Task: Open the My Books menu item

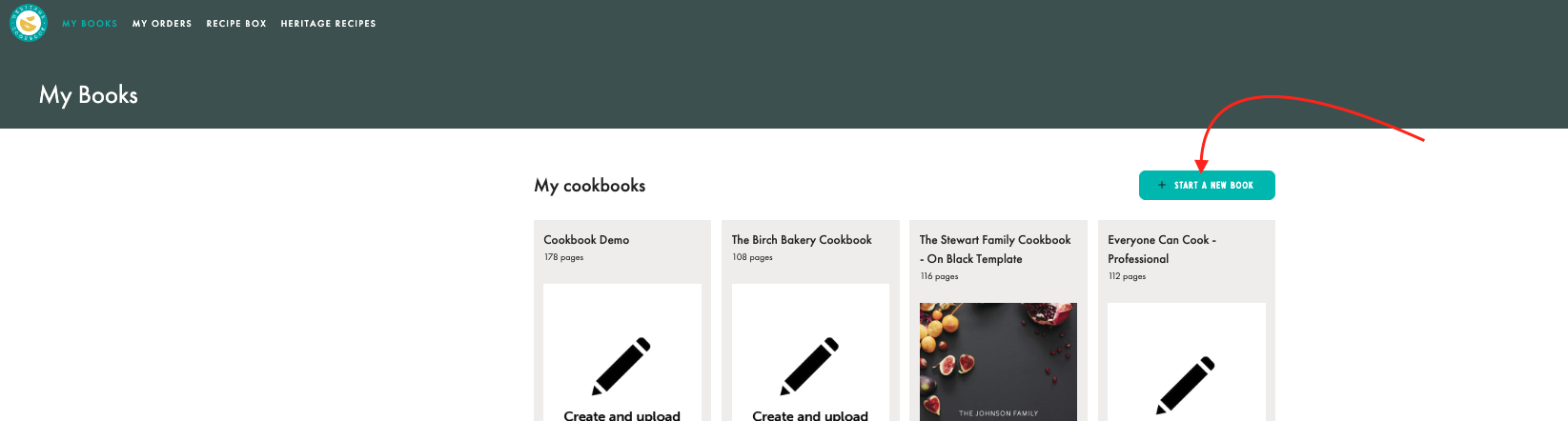Action: click(x=90, y=24)
